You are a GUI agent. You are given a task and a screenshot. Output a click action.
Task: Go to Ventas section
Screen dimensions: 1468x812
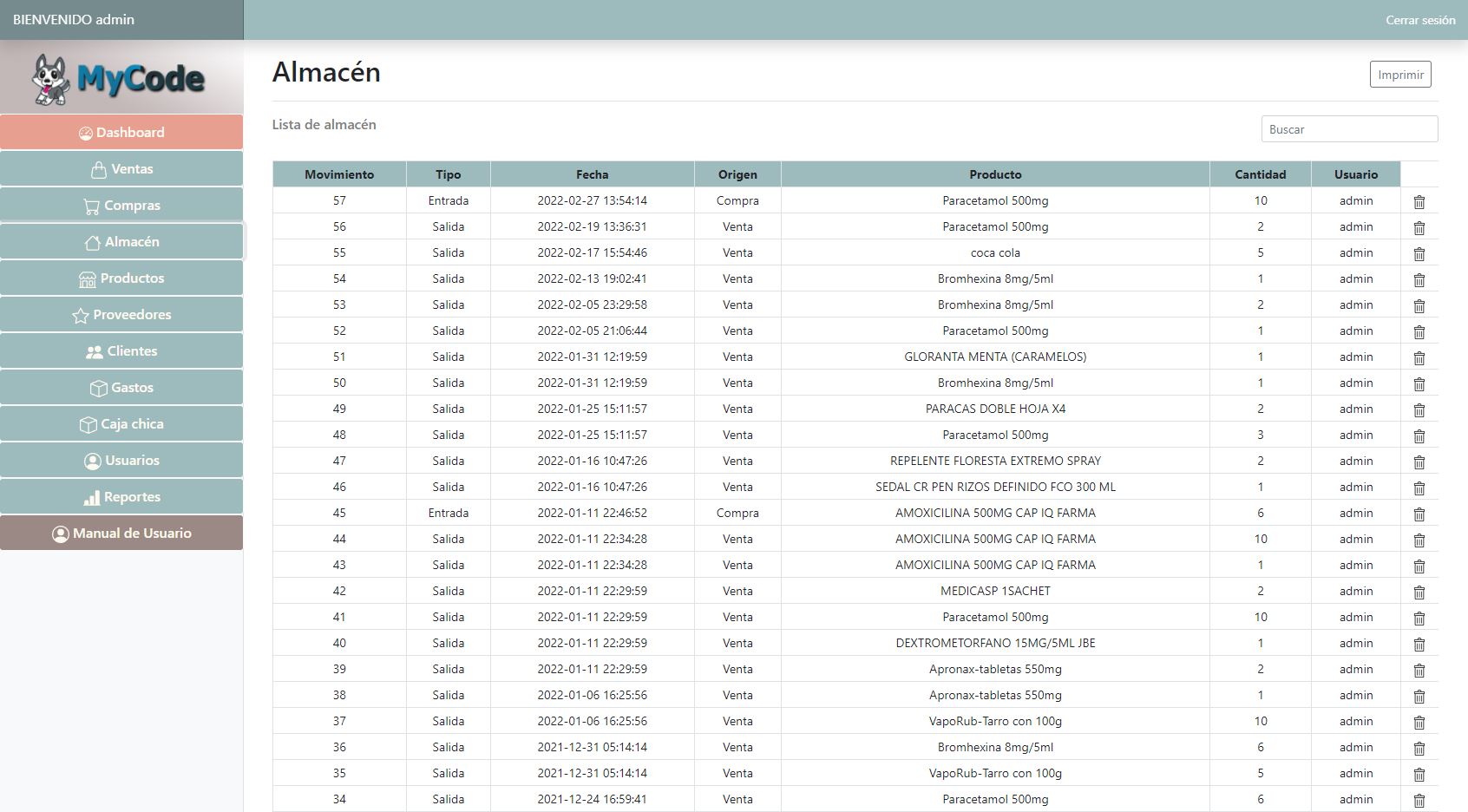(121, 169)
